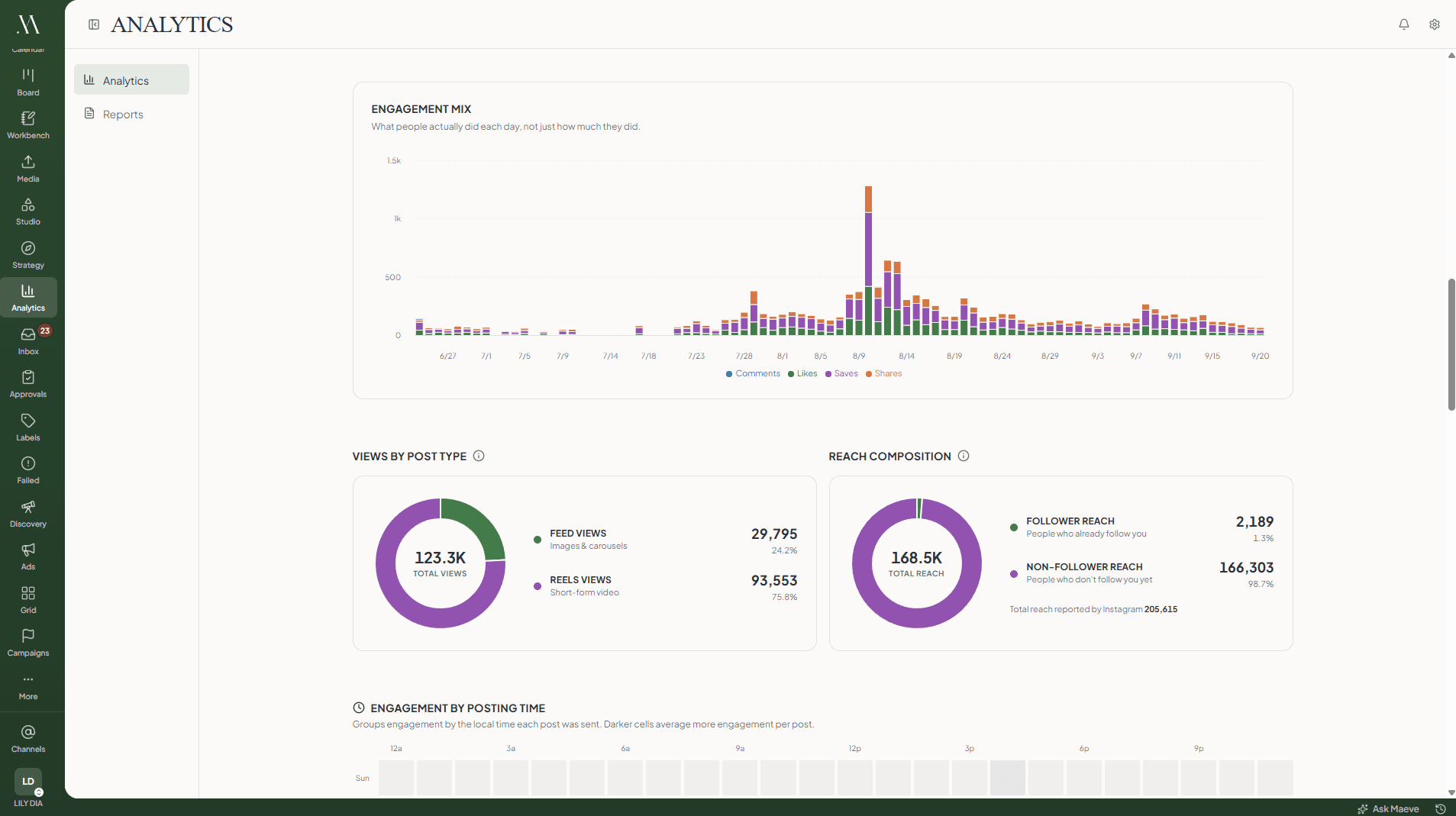Click the 205,615 total reach figure
This screenshot has height=816, width=1456.
click(x=1161, y=609)
